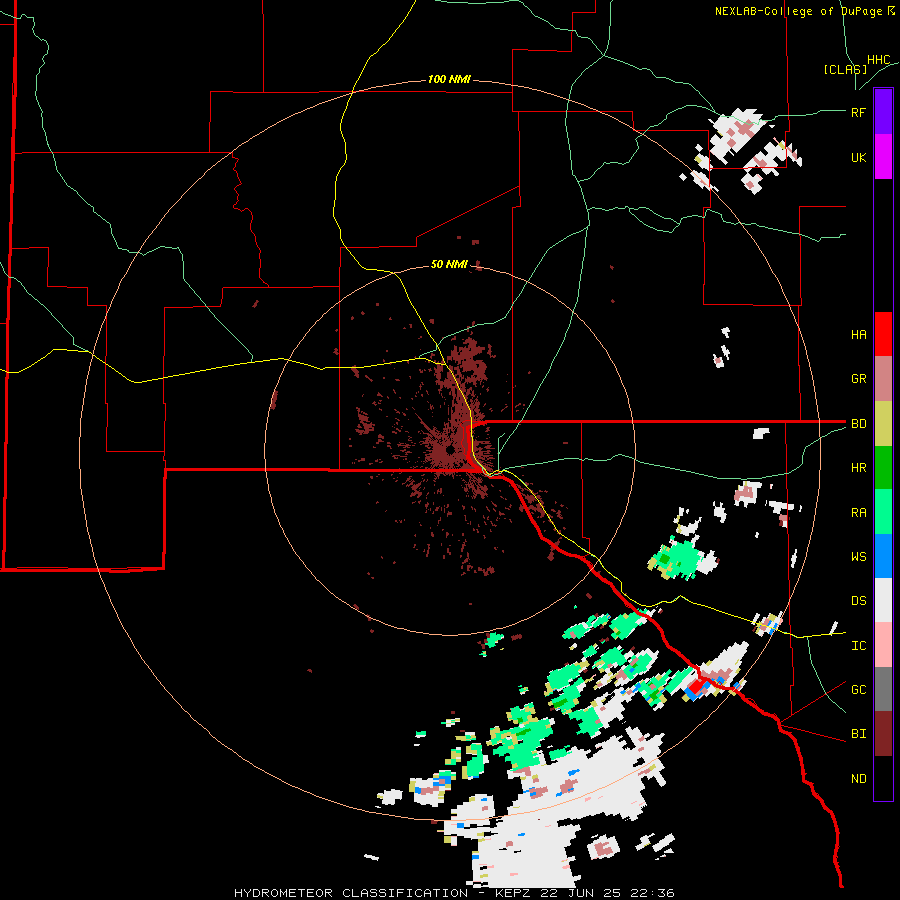Click the IC legend label
Image resolution: width=900 pixels, height=900 pixels.
858,646
